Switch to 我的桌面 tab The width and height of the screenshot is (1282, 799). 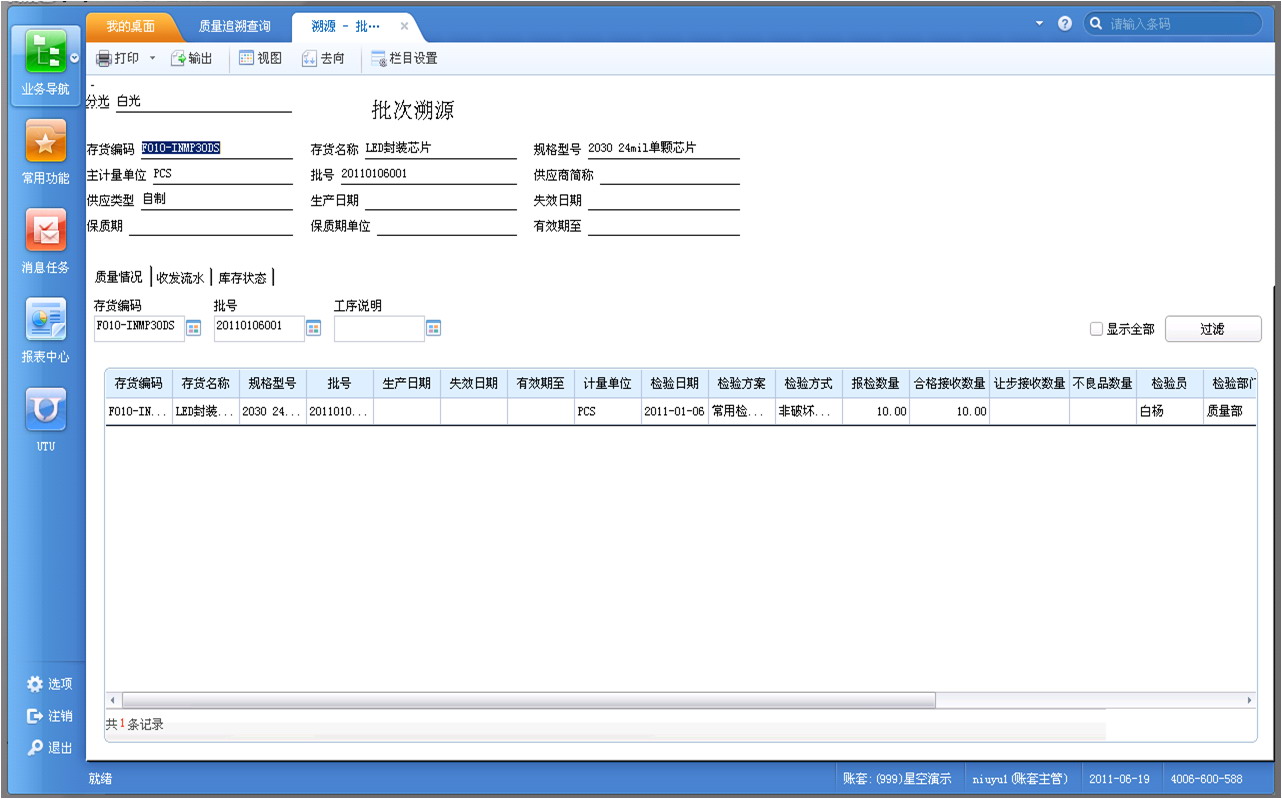[131, 26]
